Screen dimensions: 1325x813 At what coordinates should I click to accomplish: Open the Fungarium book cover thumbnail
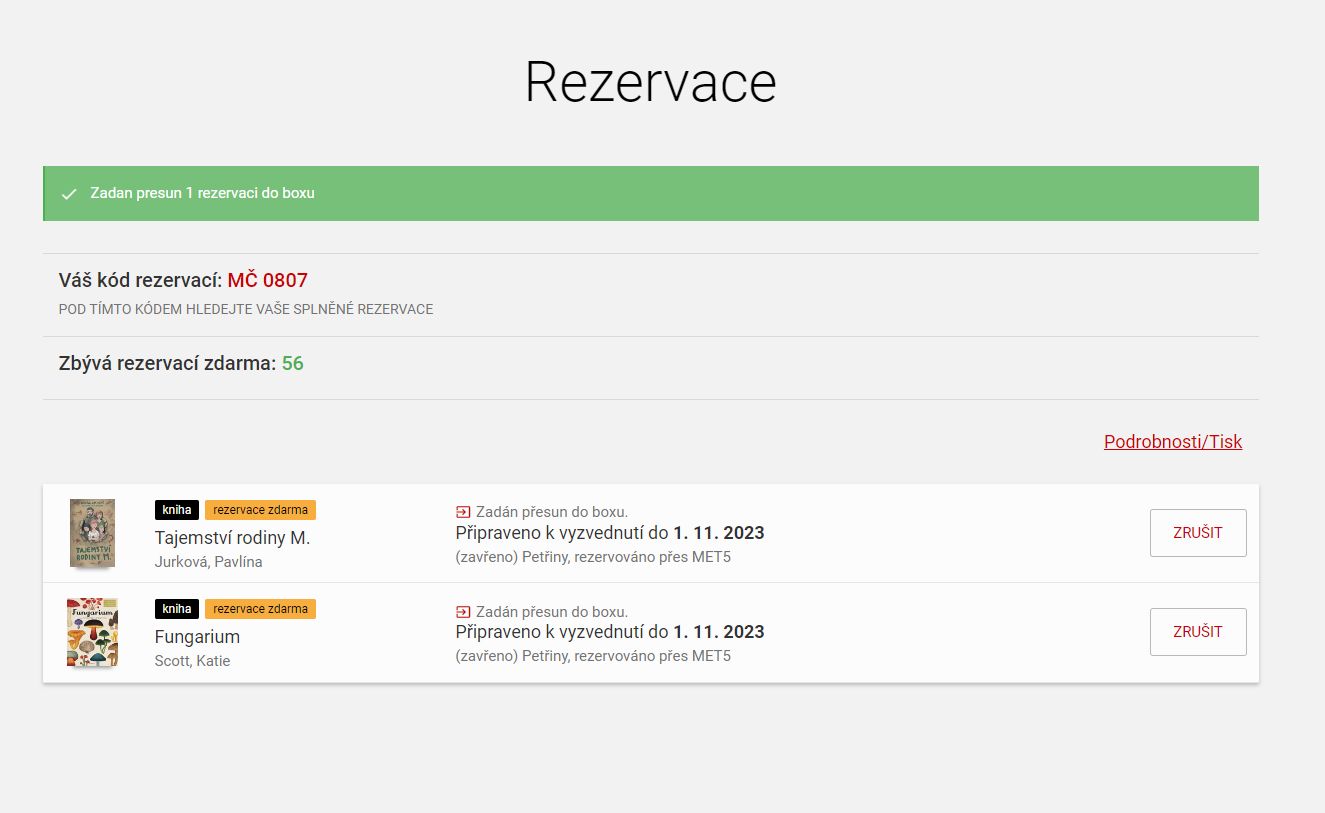click(x=92, y=632)
